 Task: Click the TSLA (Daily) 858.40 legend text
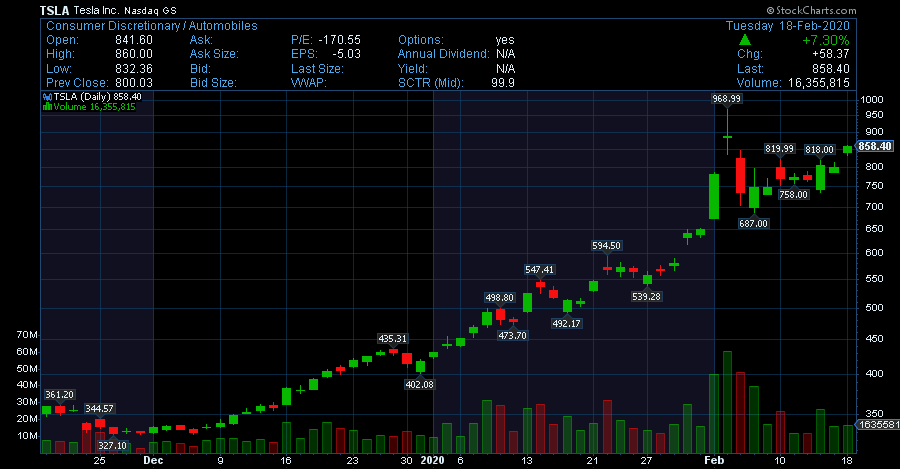[x=98, y=97]
